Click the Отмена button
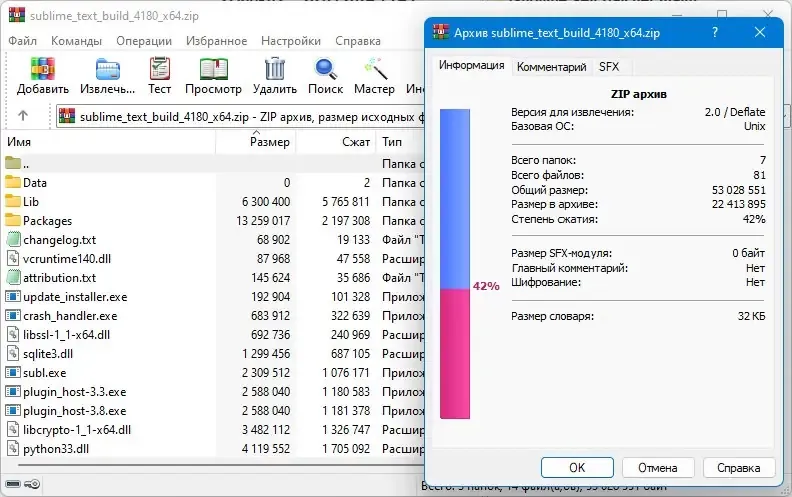The width and height of the screenshot is (792, 497). [658, 468]
